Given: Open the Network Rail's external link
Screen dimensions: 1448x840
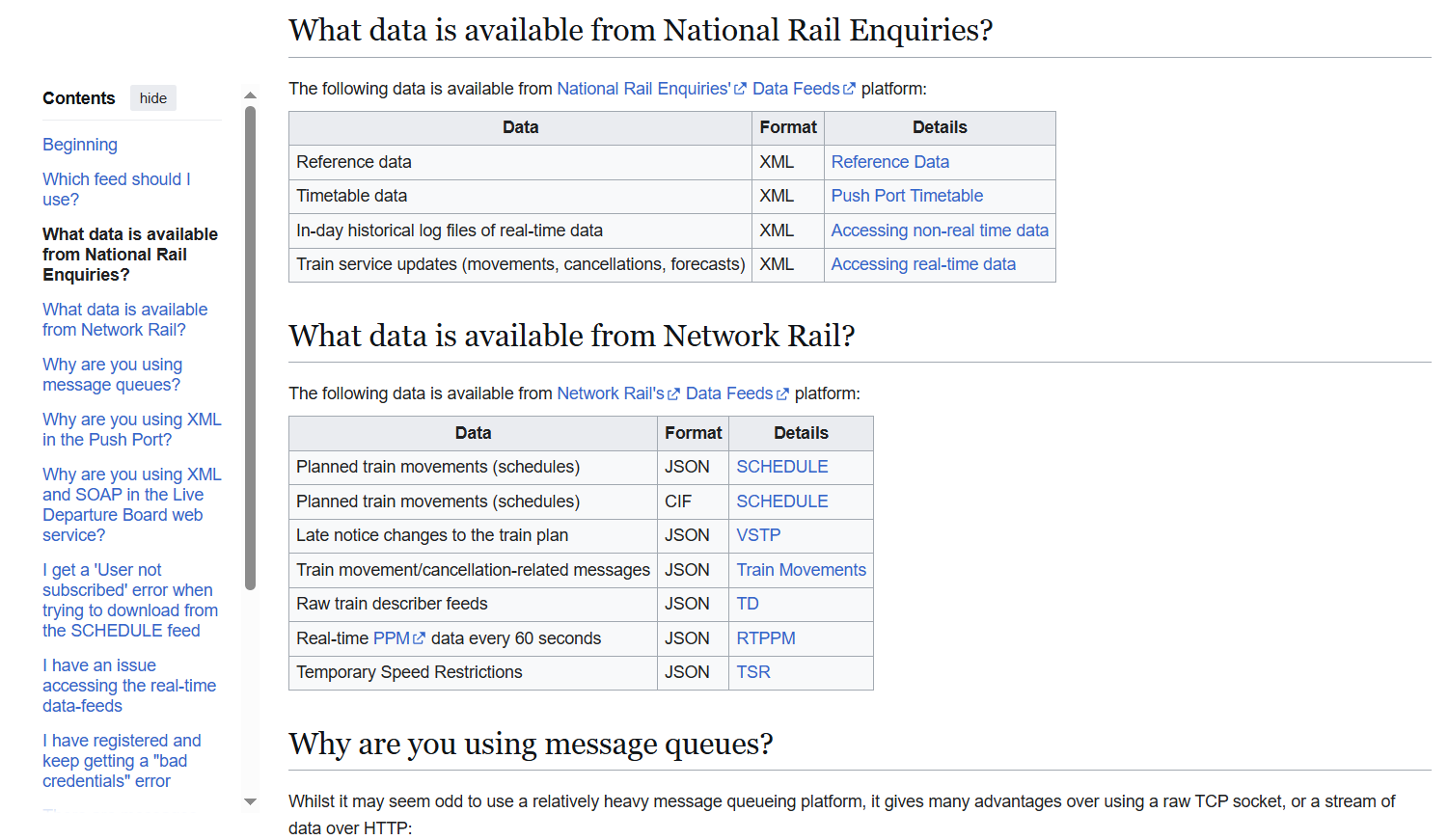Looking at the screenshot, I should (611, 393).
